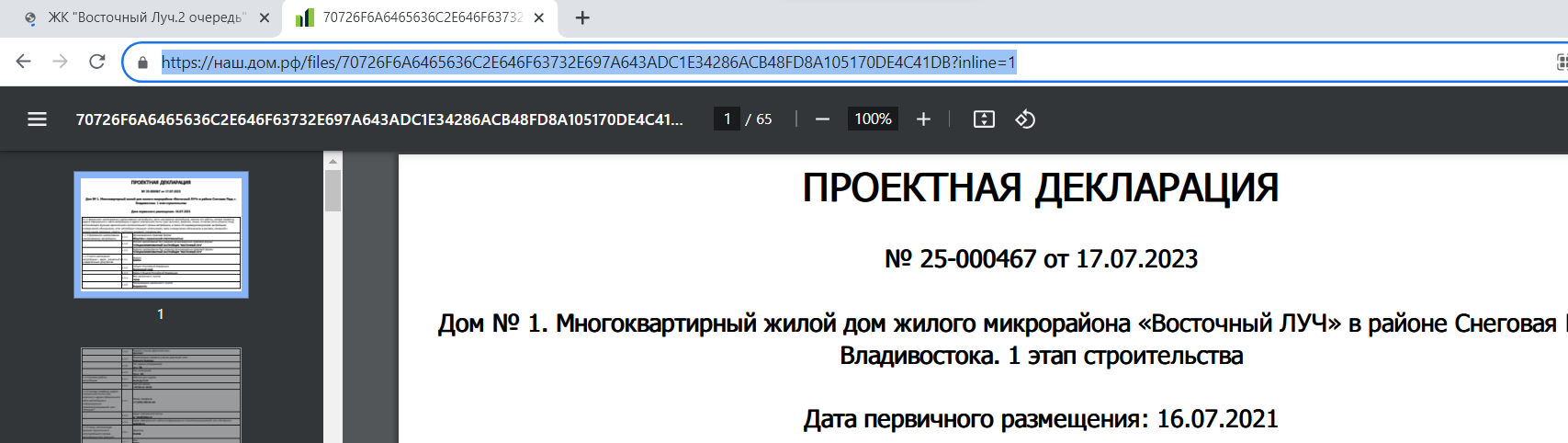The width and height of the screenshot is (1568, 443).
Task: Click the thumbnail panel scroll-up arrow
Action: [x=333, y=160]
